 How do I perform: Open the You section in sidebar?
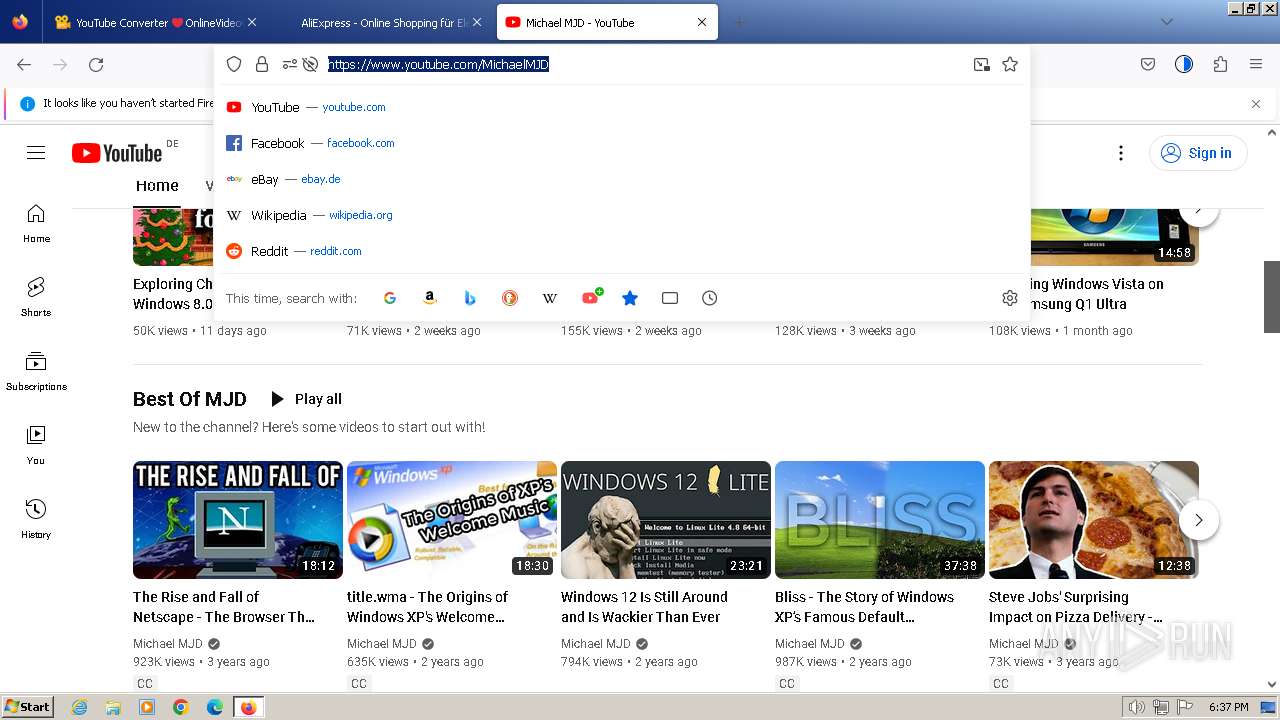point(36,445)
